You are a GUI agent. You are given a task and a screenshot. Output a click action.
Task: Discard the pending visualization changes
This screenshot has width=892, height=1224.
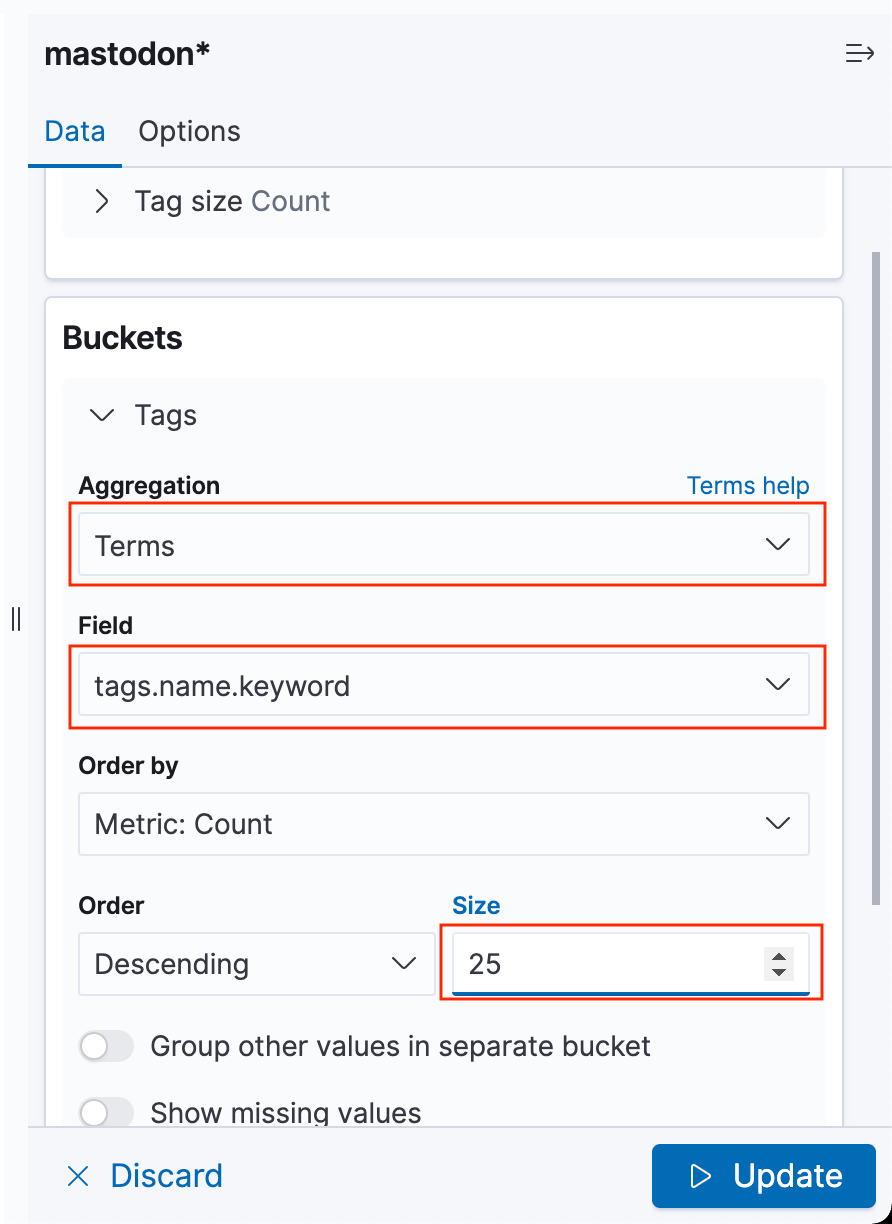coord(166,1176)
